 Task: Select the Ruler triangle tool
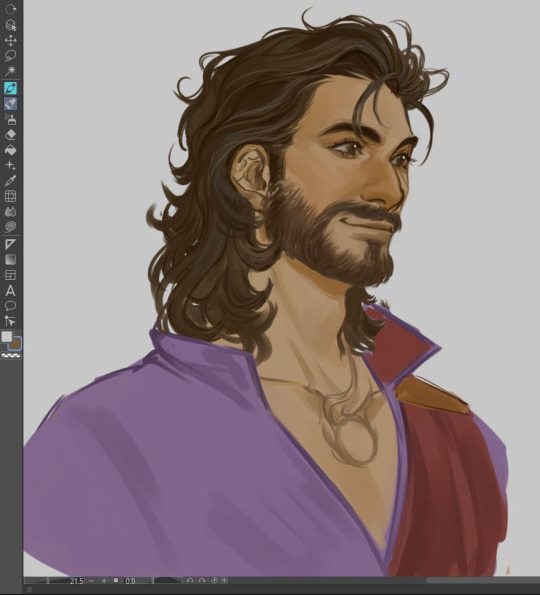tap(11, 244)
